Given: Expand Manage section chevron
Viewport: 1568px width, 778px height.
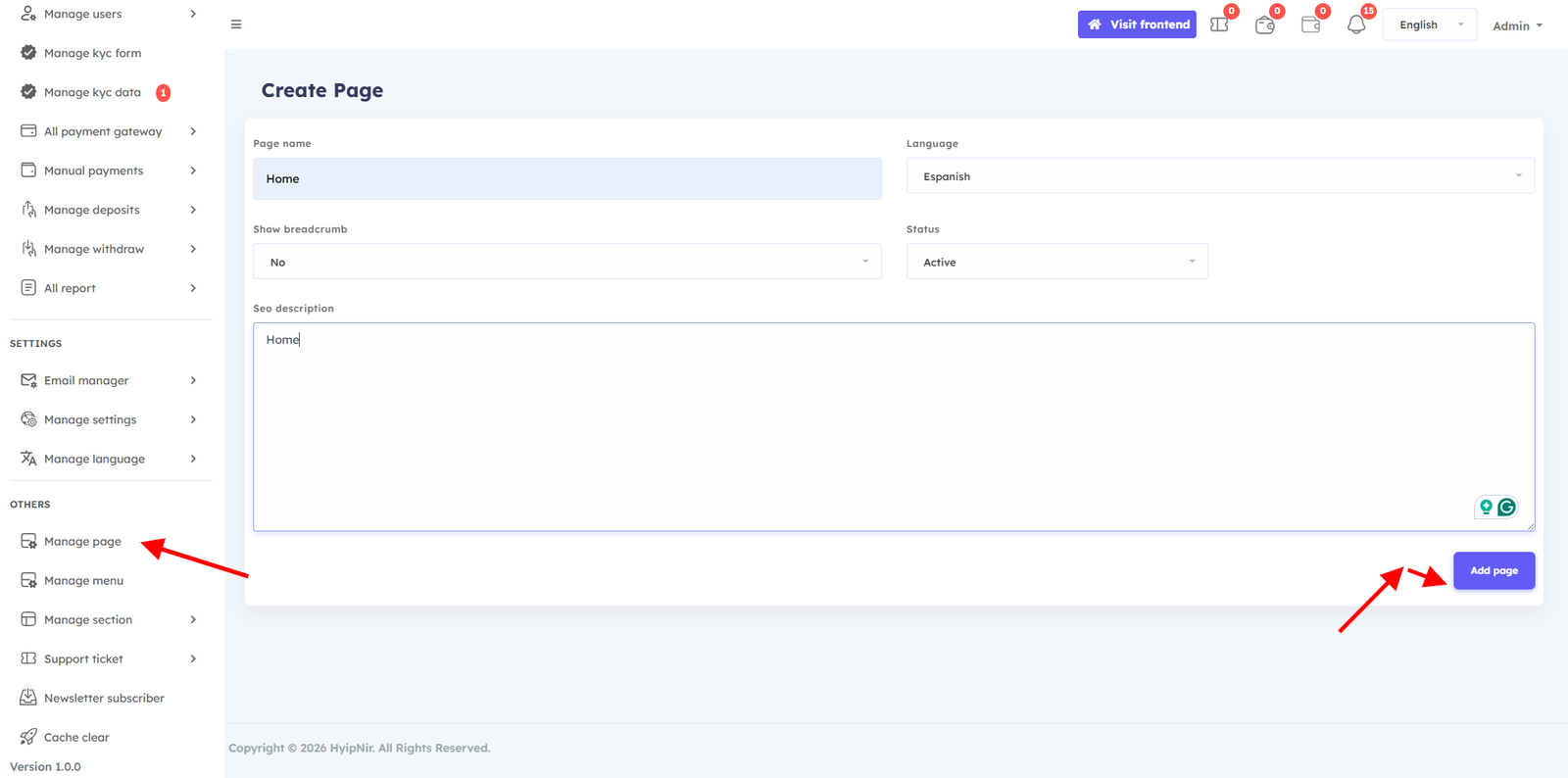Looking at the screenshot, I should [193, 619].
